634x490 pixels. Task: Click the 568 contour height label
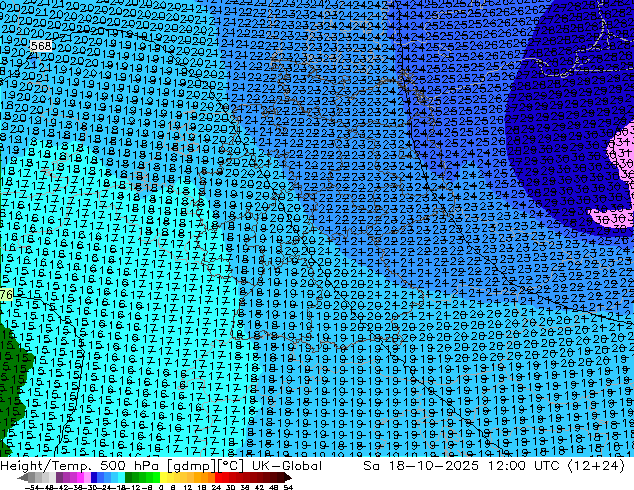[41, 46]
